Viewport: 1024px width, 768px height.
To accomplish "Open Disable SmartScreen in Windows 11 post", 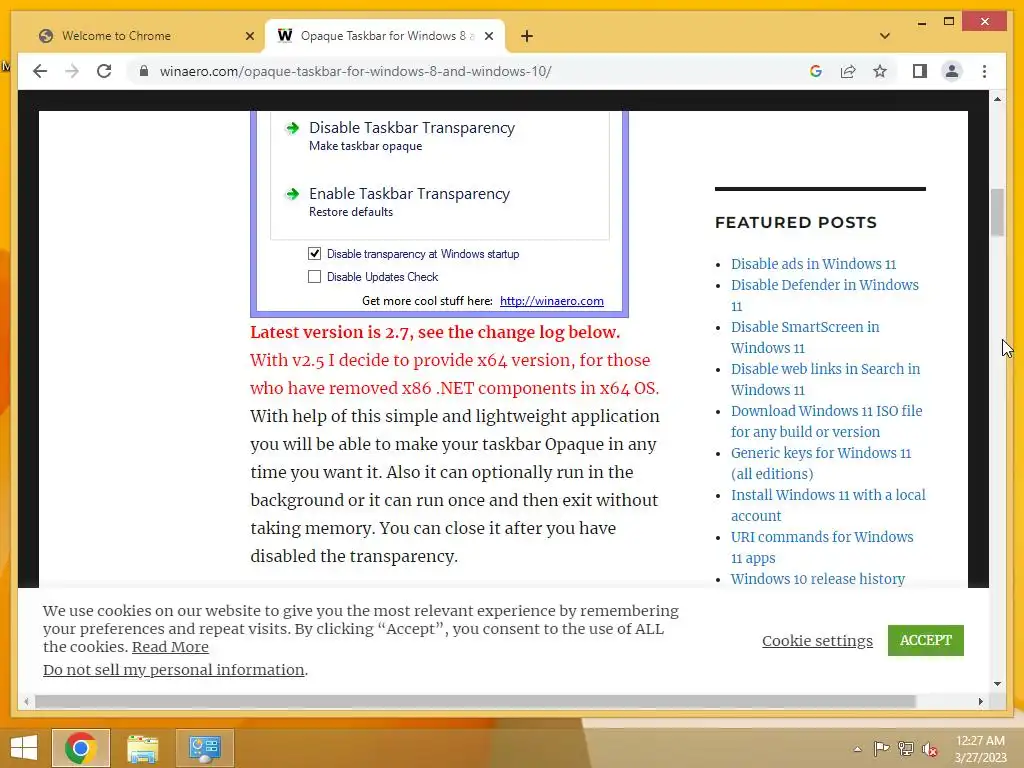I will tap(805, 337).
